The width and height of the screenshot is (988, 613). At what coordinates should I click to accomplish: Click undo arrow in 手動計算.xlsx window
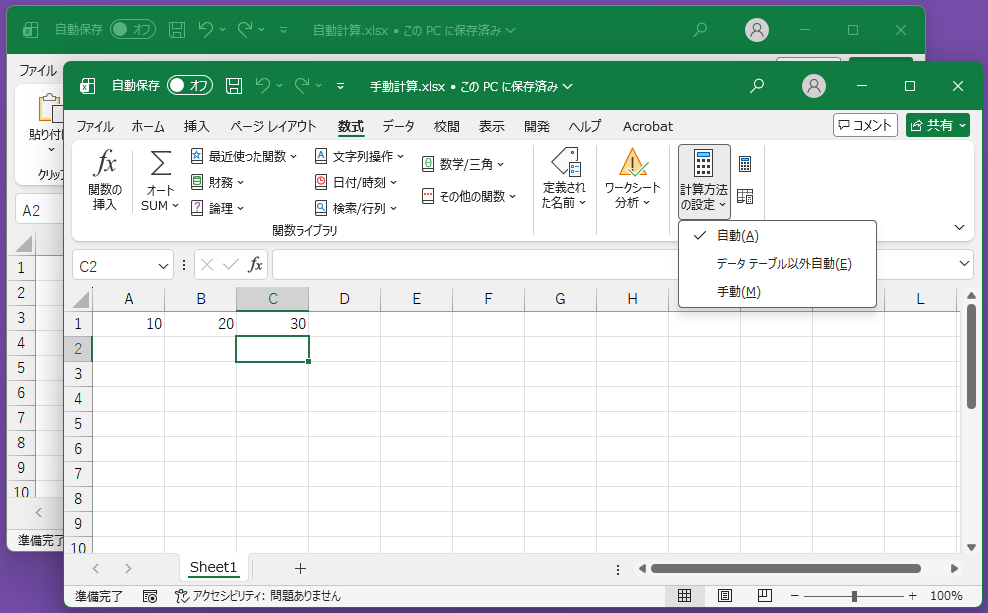(263, 86)
